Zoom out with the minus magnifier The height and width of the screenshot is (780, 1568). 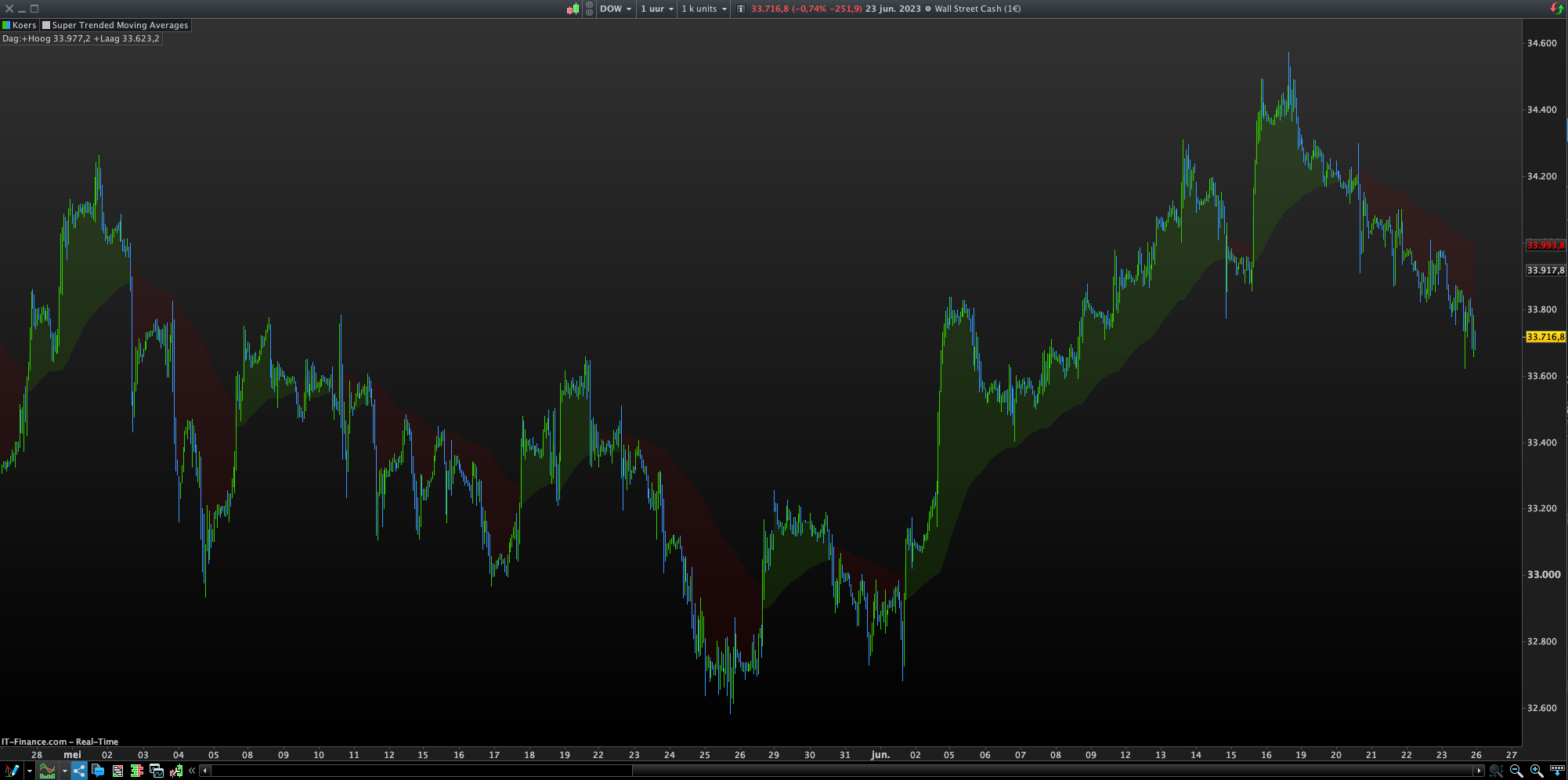[x=1516, y=771]
